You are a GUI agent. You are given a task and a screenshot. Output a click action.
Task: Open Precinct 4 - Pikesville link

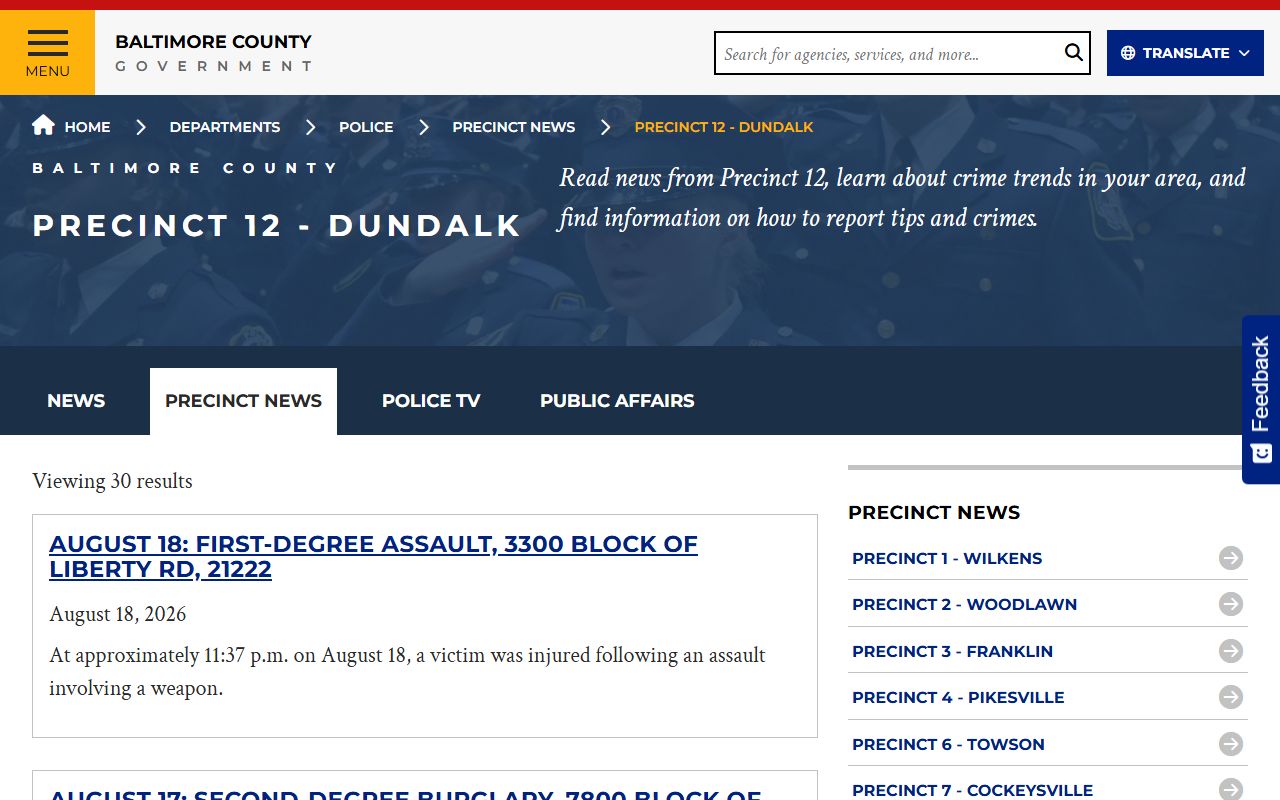958,697
